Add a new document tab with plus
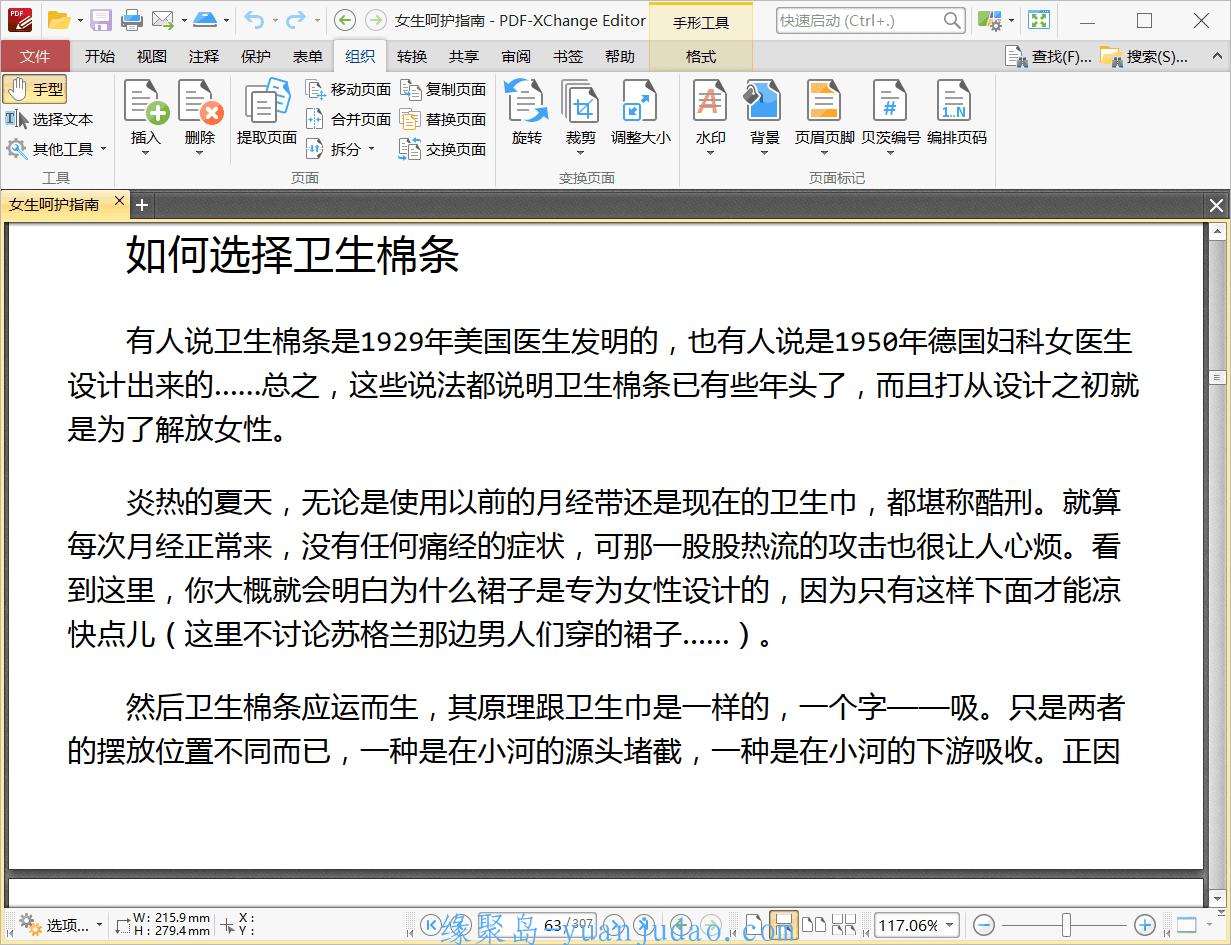This screenshot has width=1231, height=945. tap(142, 205)
